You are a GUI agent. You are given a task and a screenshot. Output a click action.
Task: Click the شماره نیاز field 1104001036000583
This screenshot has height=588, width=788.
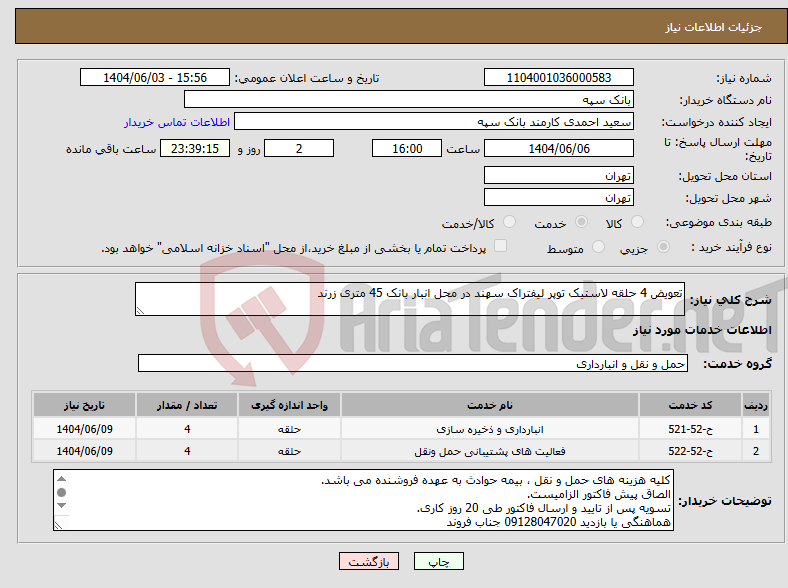click(x=558, y=77)
